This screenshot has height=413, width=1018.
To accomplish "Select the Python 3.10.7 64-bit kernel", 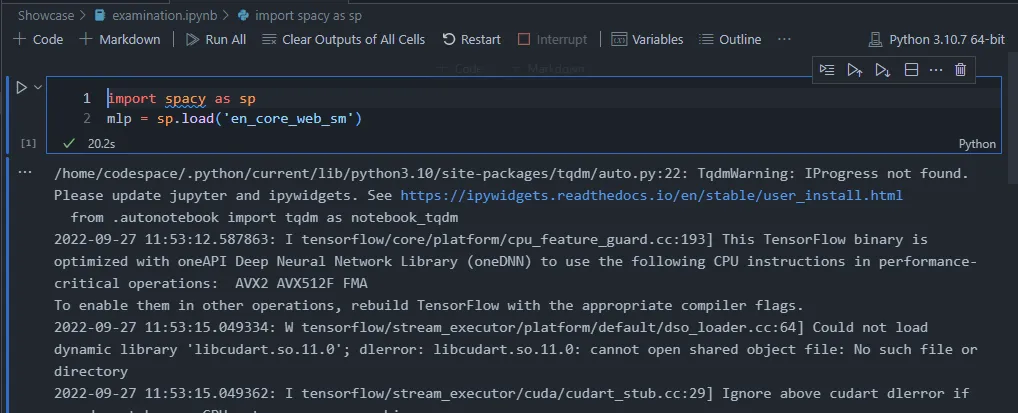I will (936, 40).
